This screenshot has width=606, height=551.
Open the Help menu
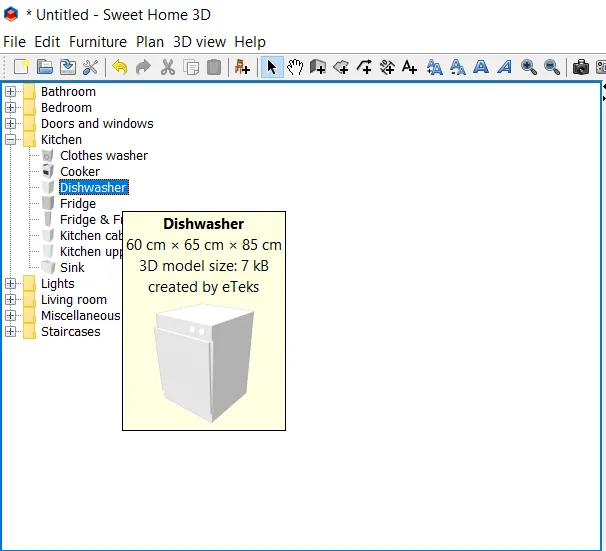point(250,42)
